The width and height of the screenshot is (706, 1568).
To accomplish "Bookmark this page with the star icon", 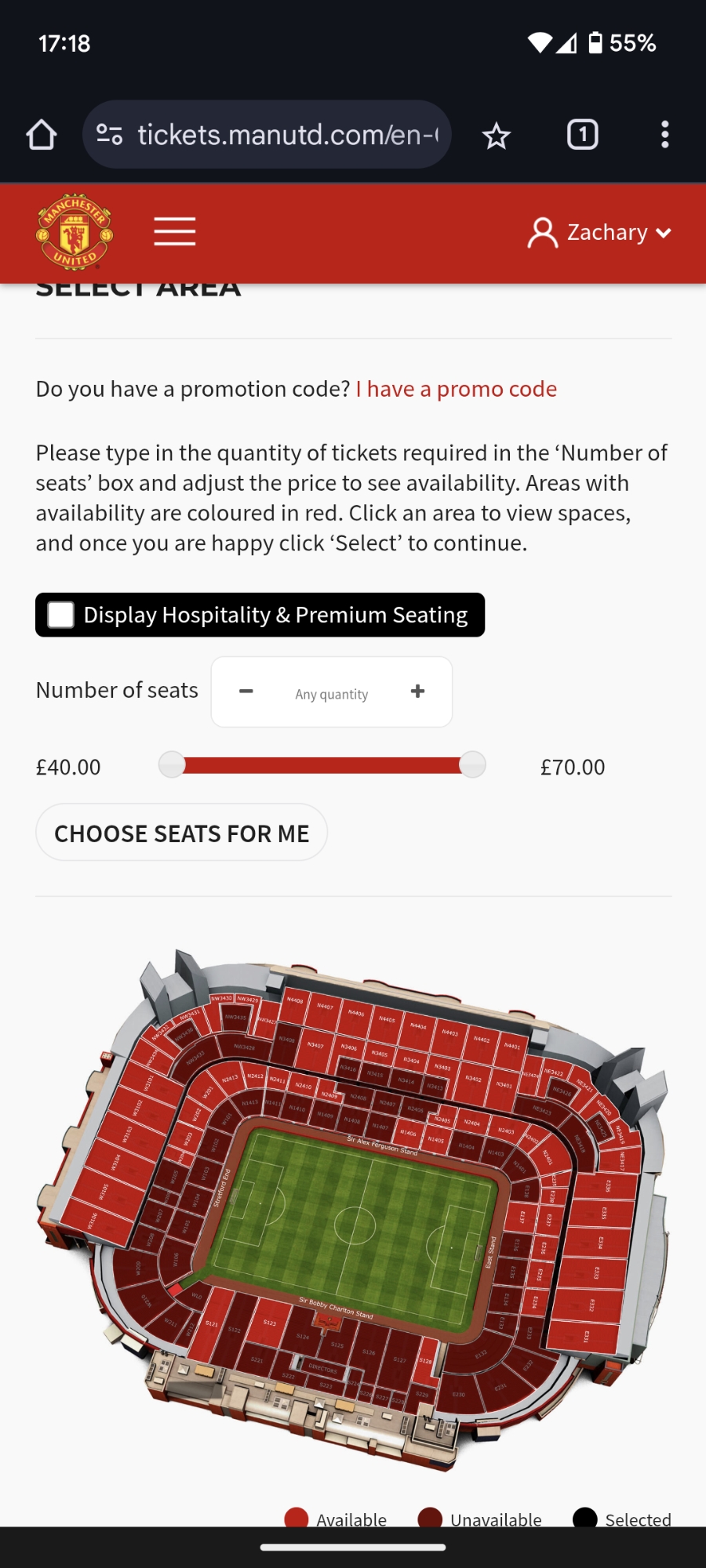I will [496, 136].
